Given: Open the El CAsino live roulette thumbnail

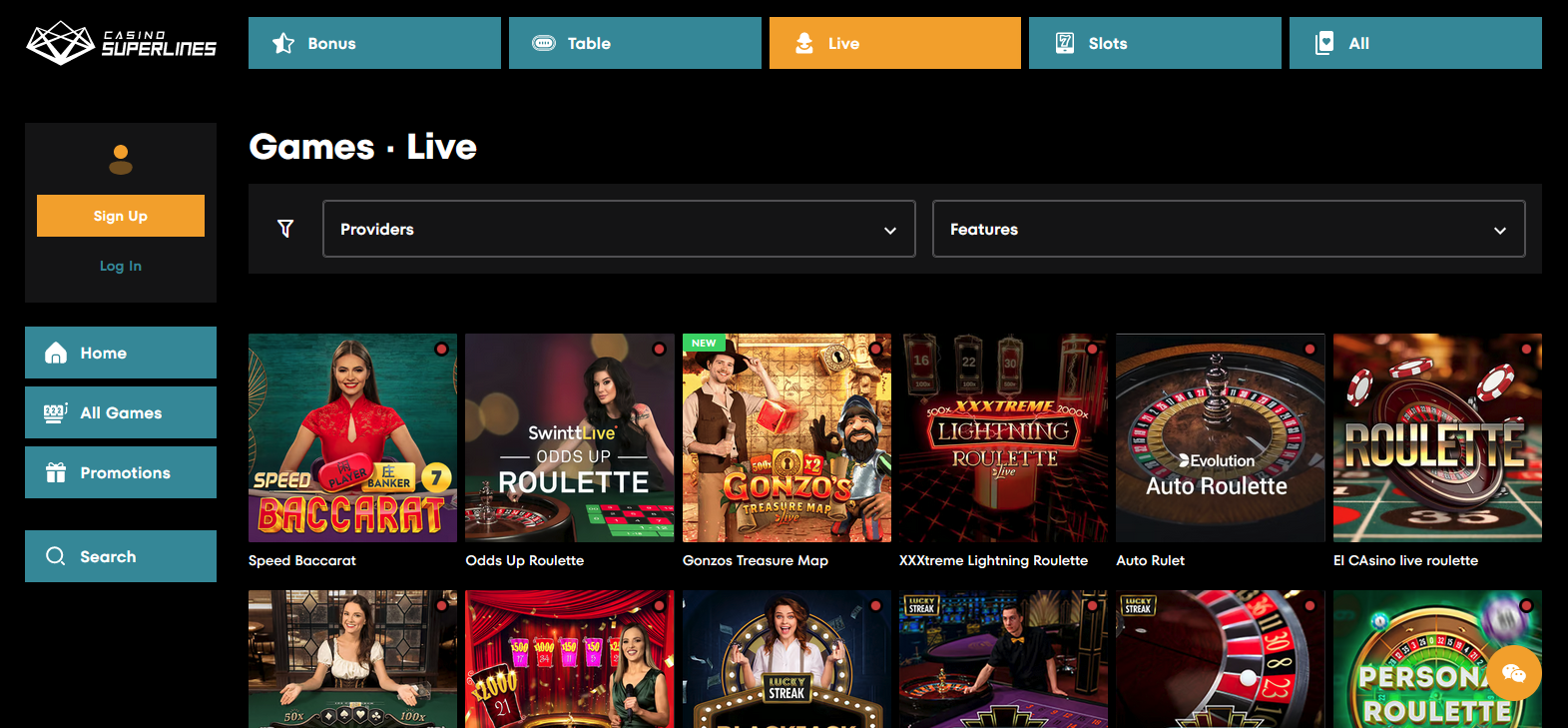Looking at the screenshot, I should coord(1437,437).
